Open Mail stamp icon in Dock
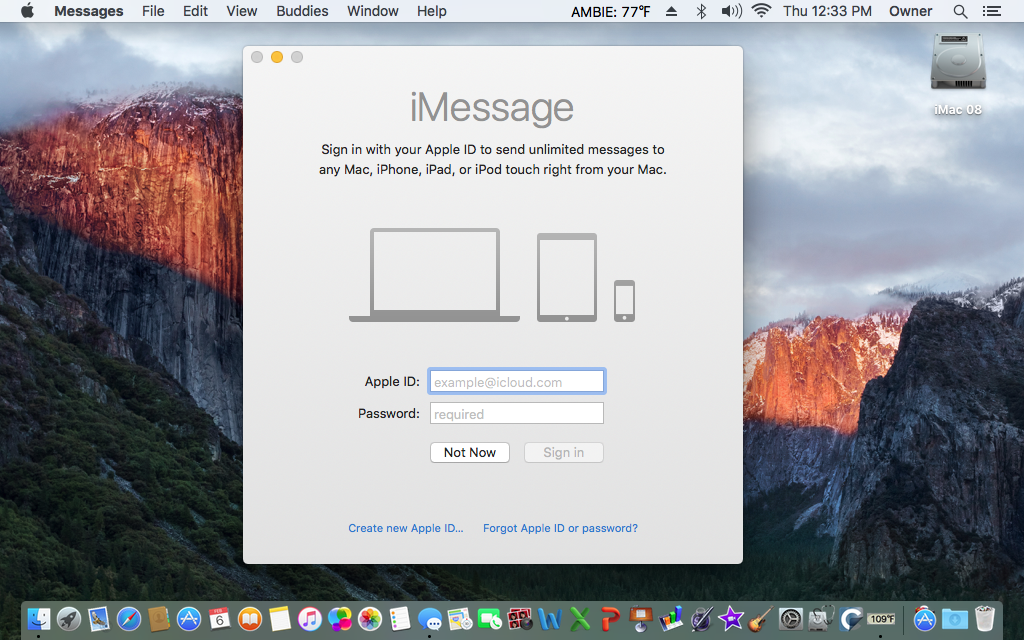Screen dimensions: 1024x640 tap(99, 618)
